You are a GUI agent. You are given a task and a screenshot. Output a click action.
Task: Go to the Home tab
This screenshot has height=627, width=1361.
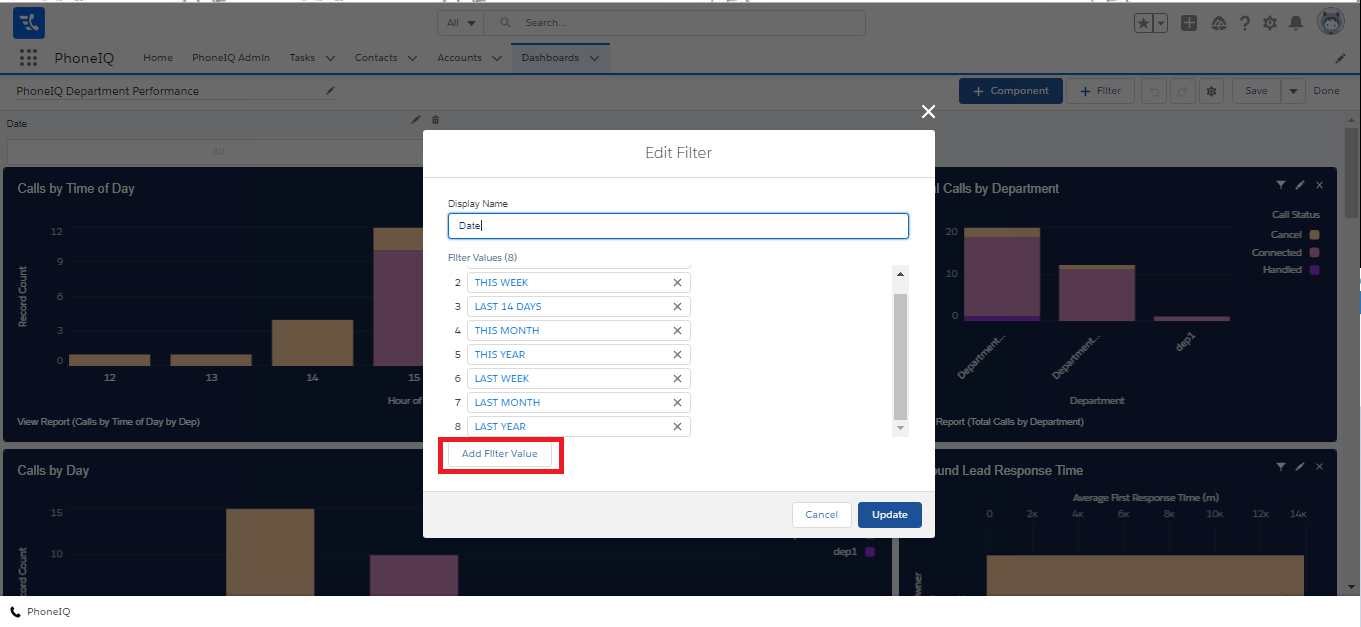(x=158, y=58)
